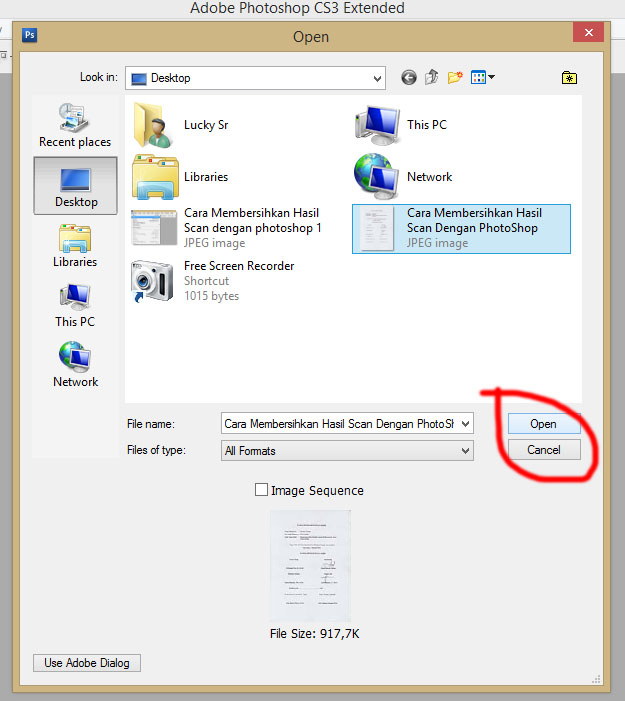Click the Open button
625x701 pixels.
pos(544,423)
